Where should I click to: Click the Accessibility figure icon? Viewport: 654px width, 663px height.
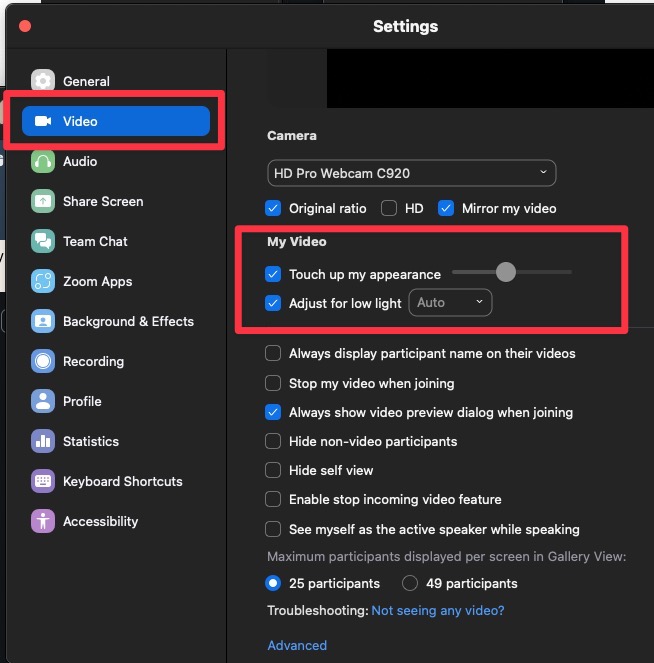point(43,521)
